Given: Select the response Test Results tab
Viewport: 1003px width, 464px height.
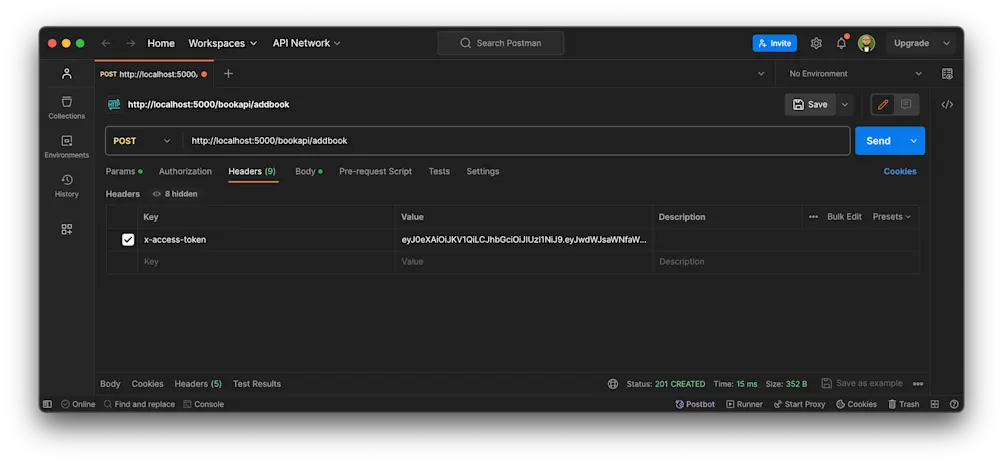Looking at the screenshot, I should 257,384.
